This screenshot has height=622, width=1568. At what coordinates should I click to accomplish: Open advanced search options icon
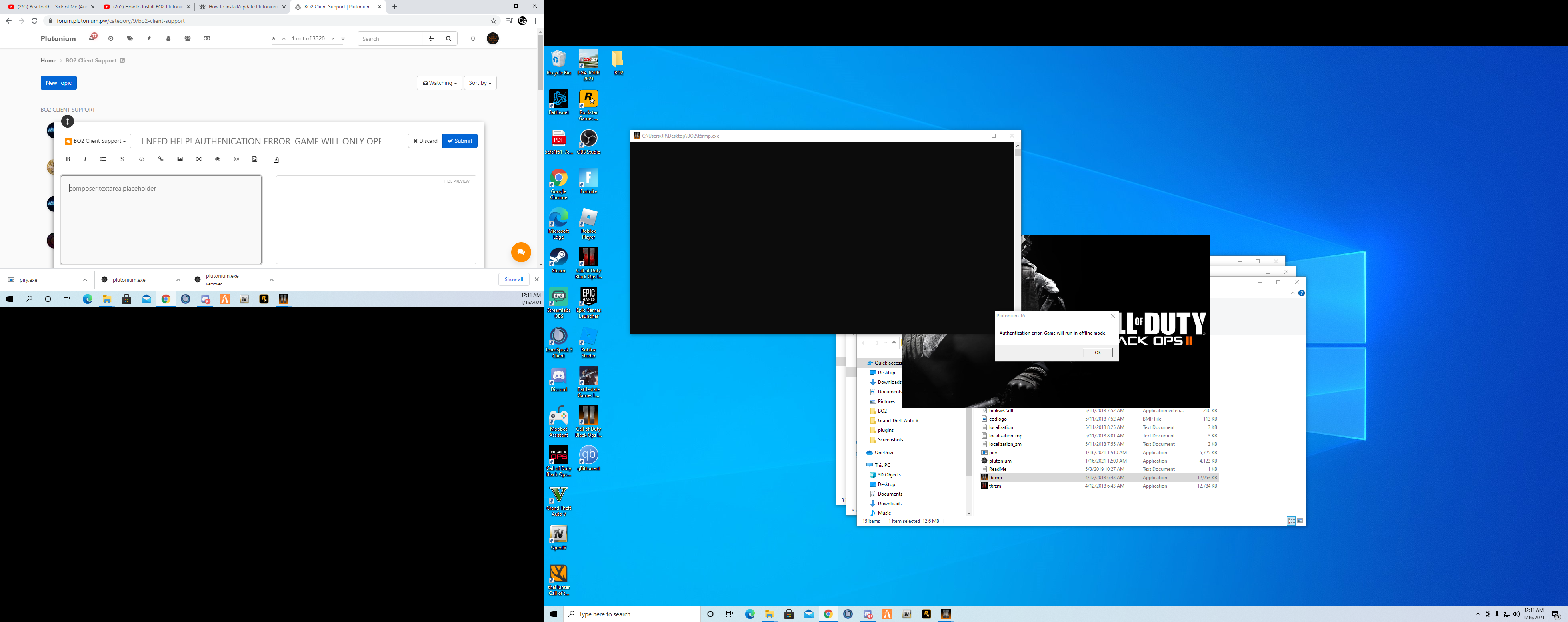[432, 38]
